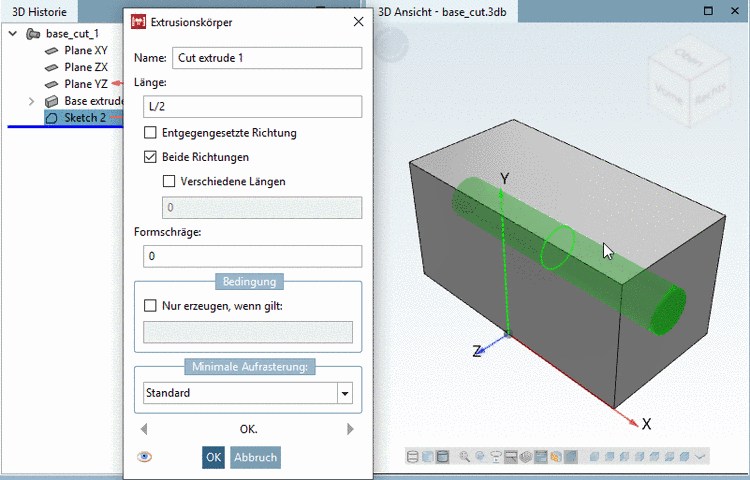Select Sketch 2 in history tree

85,118
